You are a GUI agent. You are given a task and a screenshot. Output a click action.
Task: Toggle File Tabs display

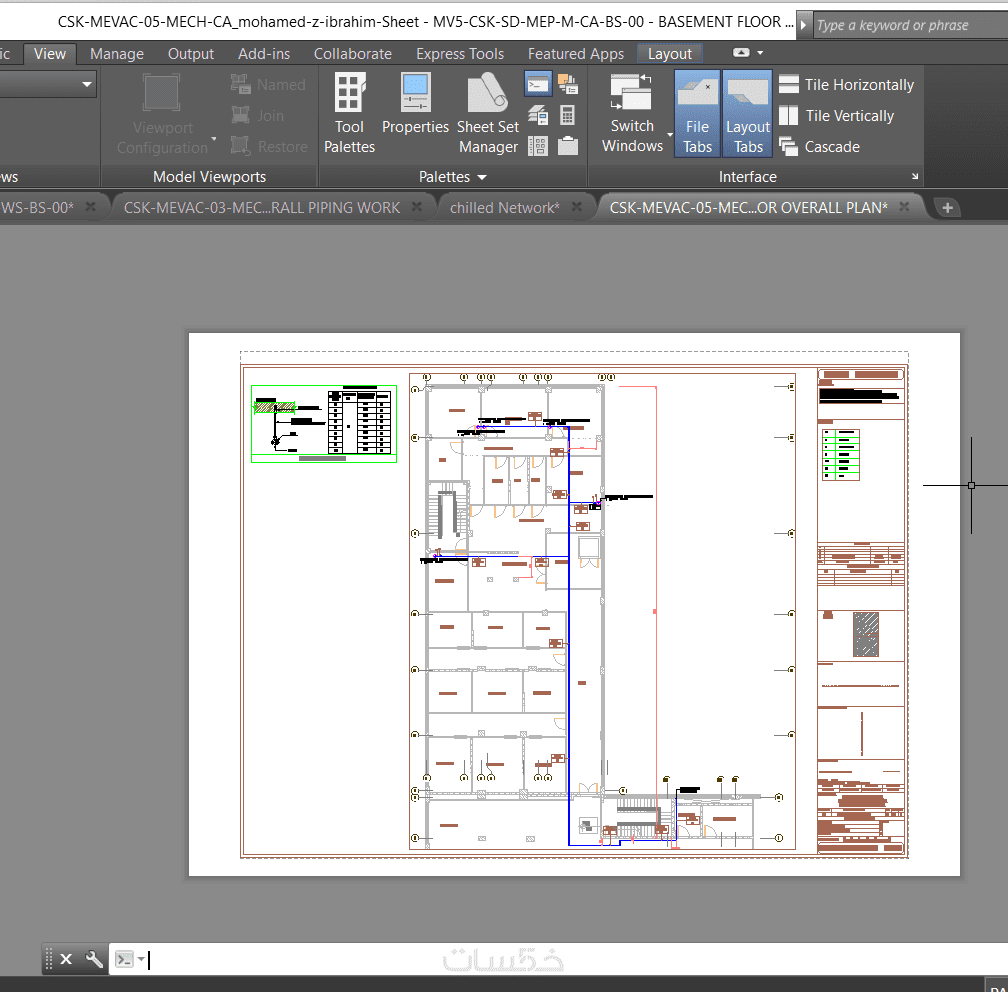pos(697,113)
